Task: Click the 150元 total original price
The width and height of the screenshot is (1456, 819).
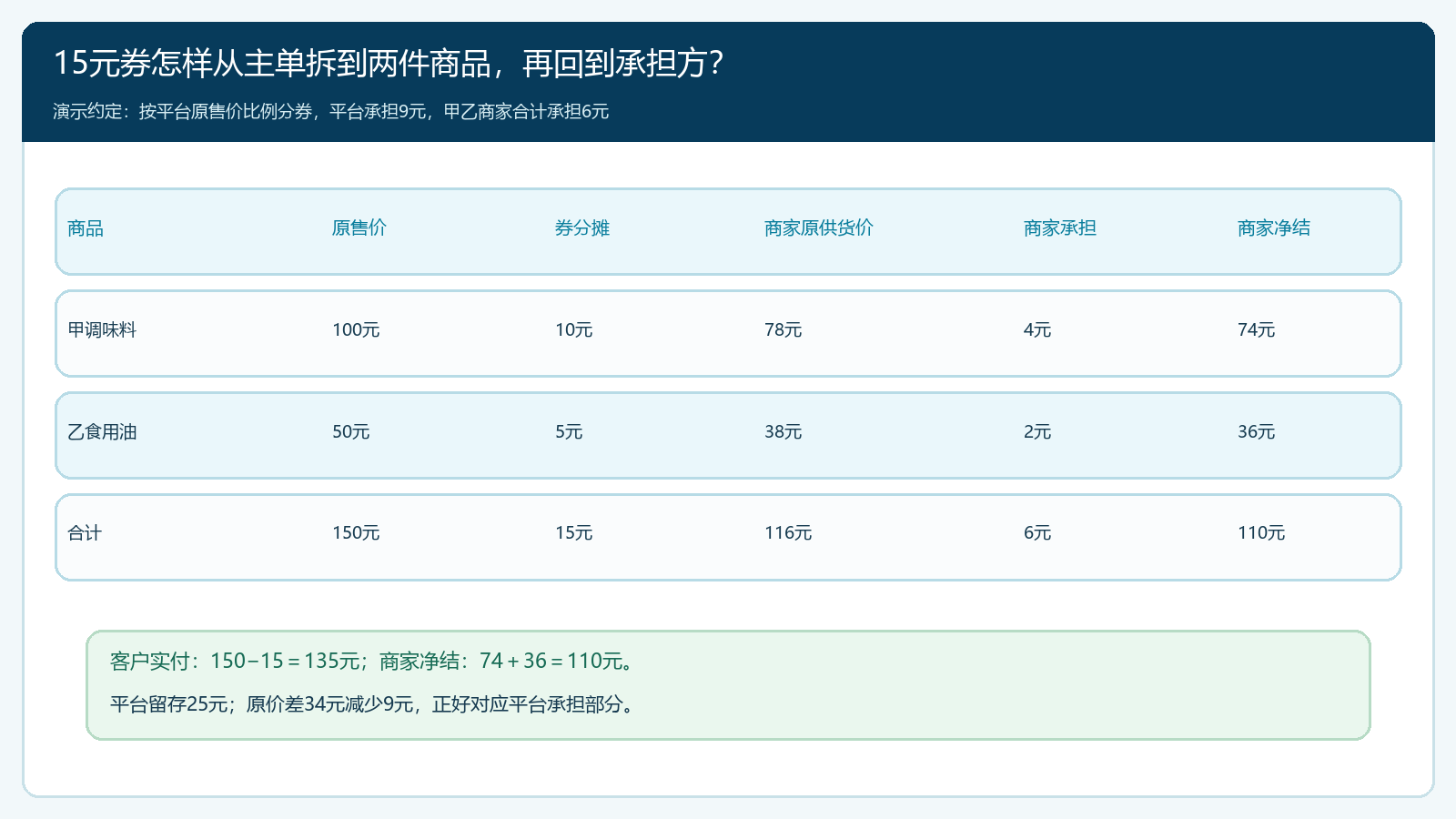Action: (356, 533)
